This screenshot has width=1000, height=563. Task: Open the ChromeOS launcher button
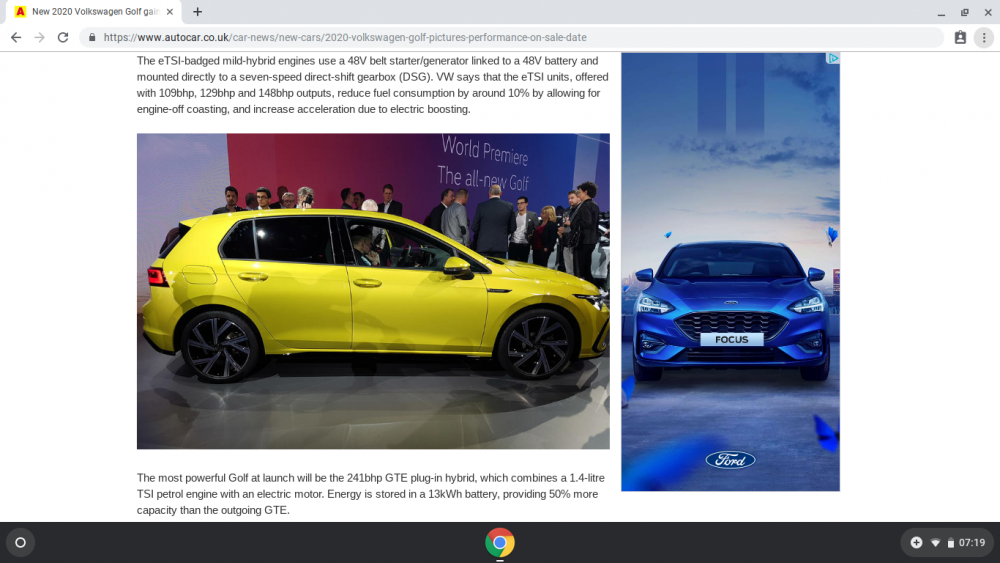tap(20, 543)
